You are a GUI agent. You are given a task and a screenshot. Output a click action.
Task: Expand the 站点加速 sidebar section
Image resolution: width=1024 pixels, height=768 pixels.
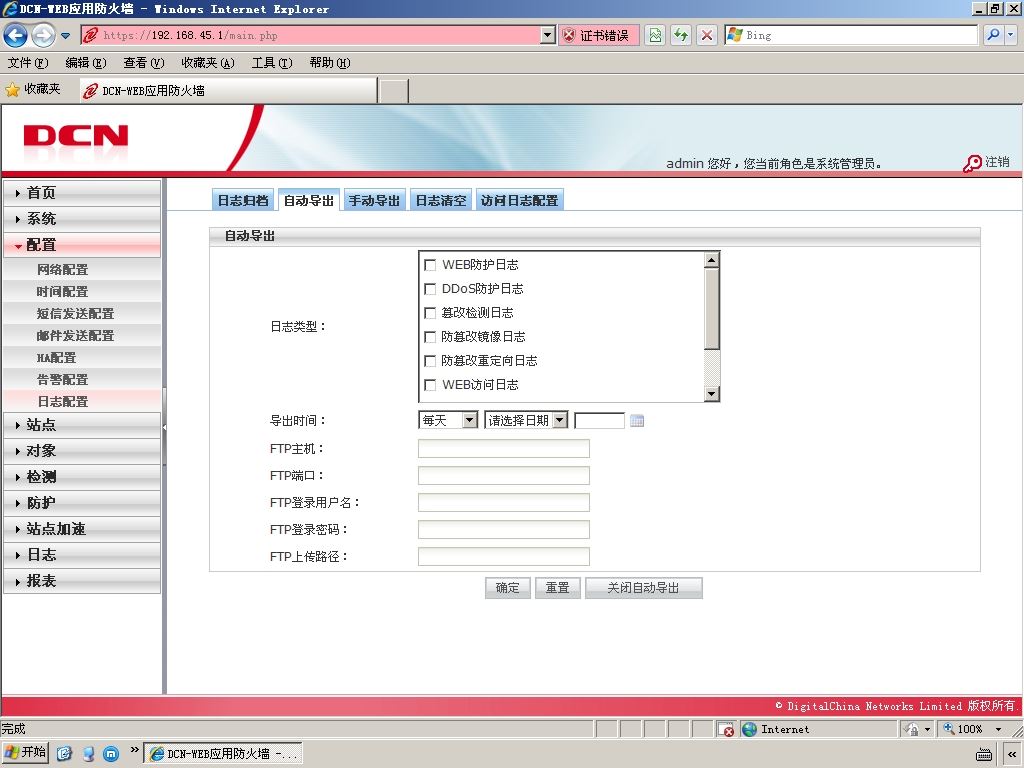click(82, 529)
